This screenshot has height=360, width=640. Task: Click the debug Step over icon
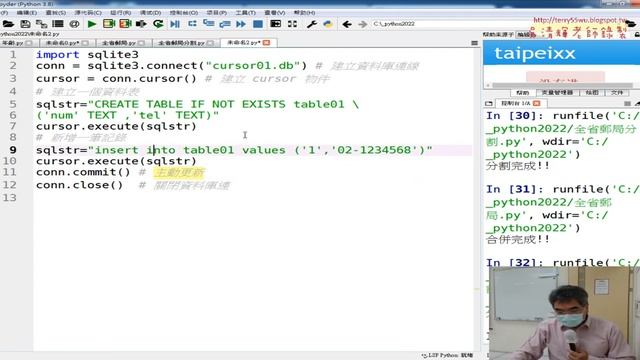point(192,24)
